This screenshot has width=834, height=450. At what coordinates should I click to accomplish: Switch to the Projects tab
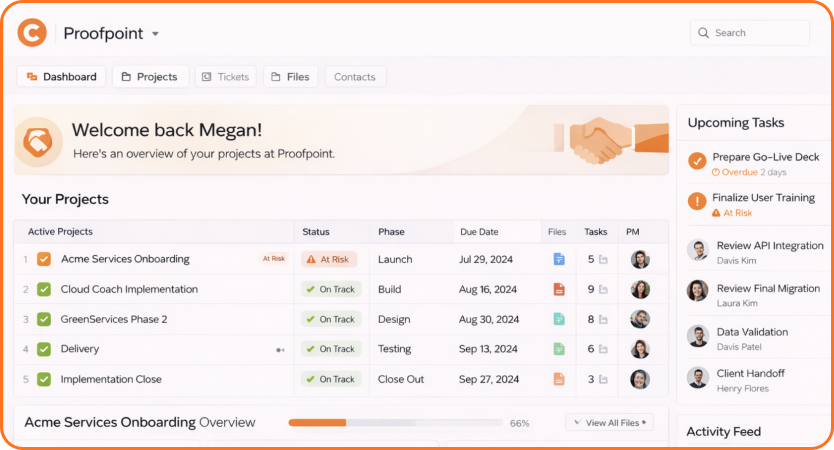pos(150,77)
